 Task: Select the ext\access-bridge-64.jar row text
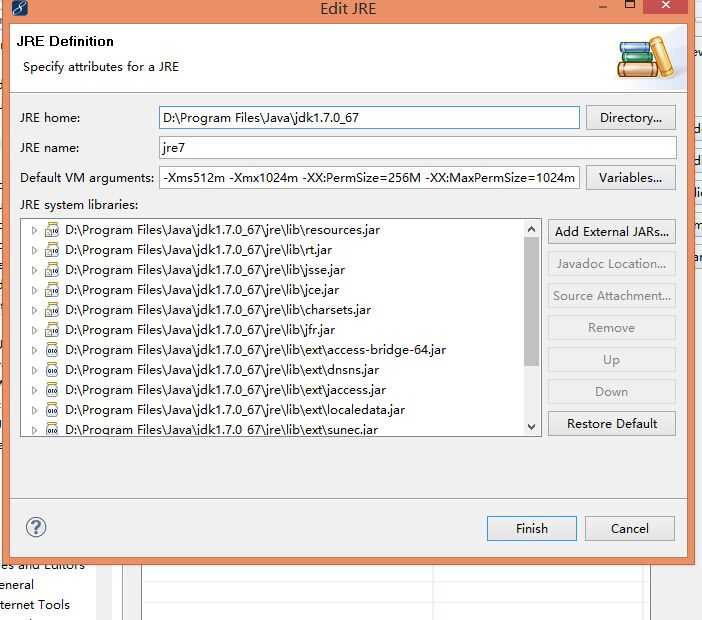coord(256,350)
